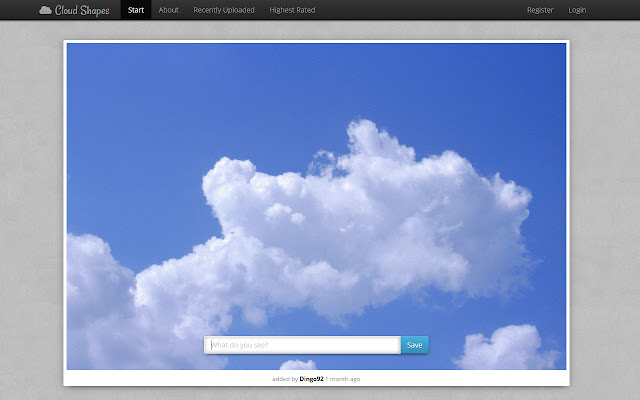Image resolution: width=640 pixels, height=400 pixels.
Task: Select the Start tab
Action: 136,10
